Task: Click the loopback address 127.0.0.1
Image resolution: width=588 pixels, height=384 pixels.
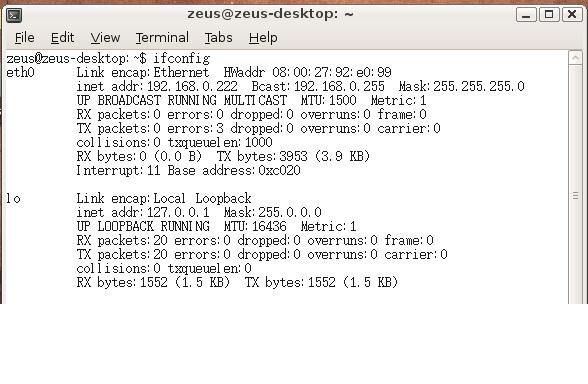Action: (x=178, y=212)
